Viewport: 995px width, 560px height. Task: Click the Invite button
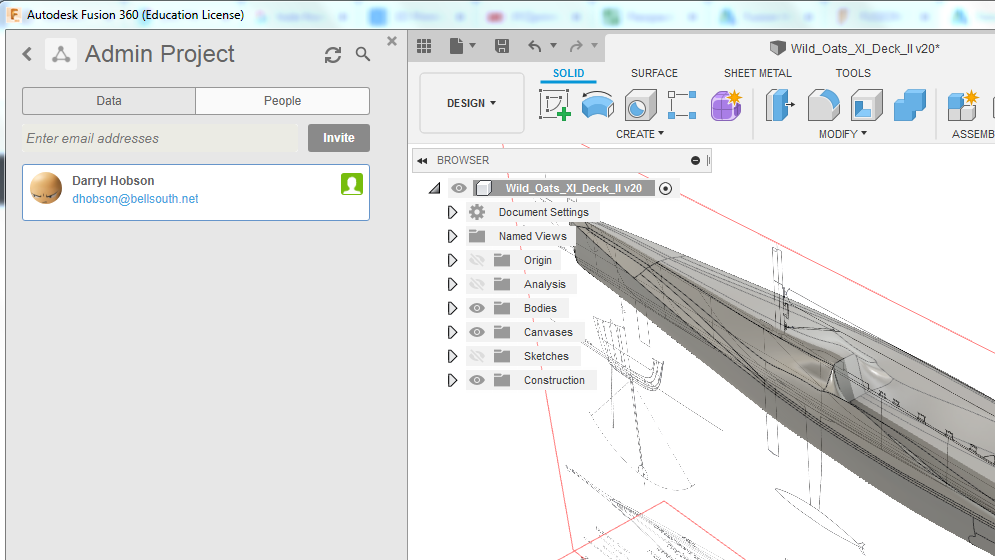point(338,138)
